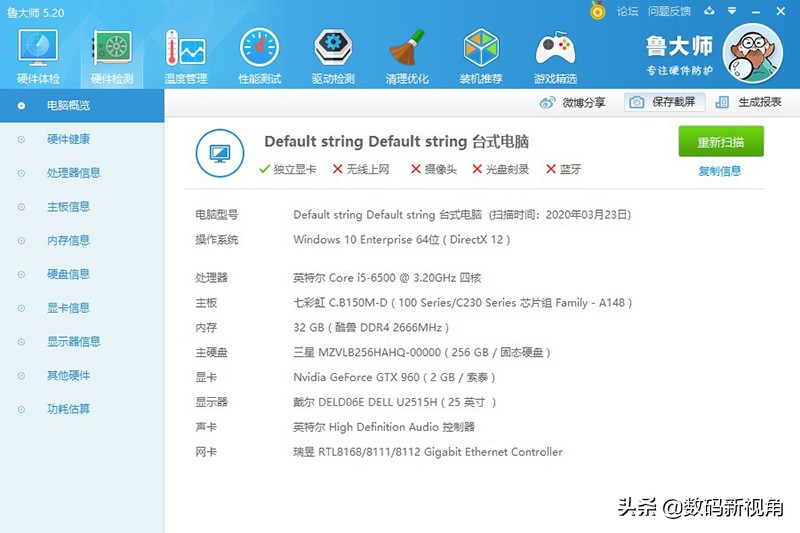Click the Weibo logo icon

coord(547,103)
